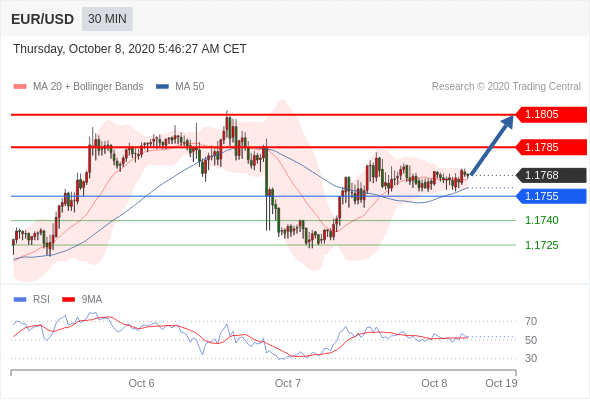Click the Oct 6 date axis label

coord(141,383)
